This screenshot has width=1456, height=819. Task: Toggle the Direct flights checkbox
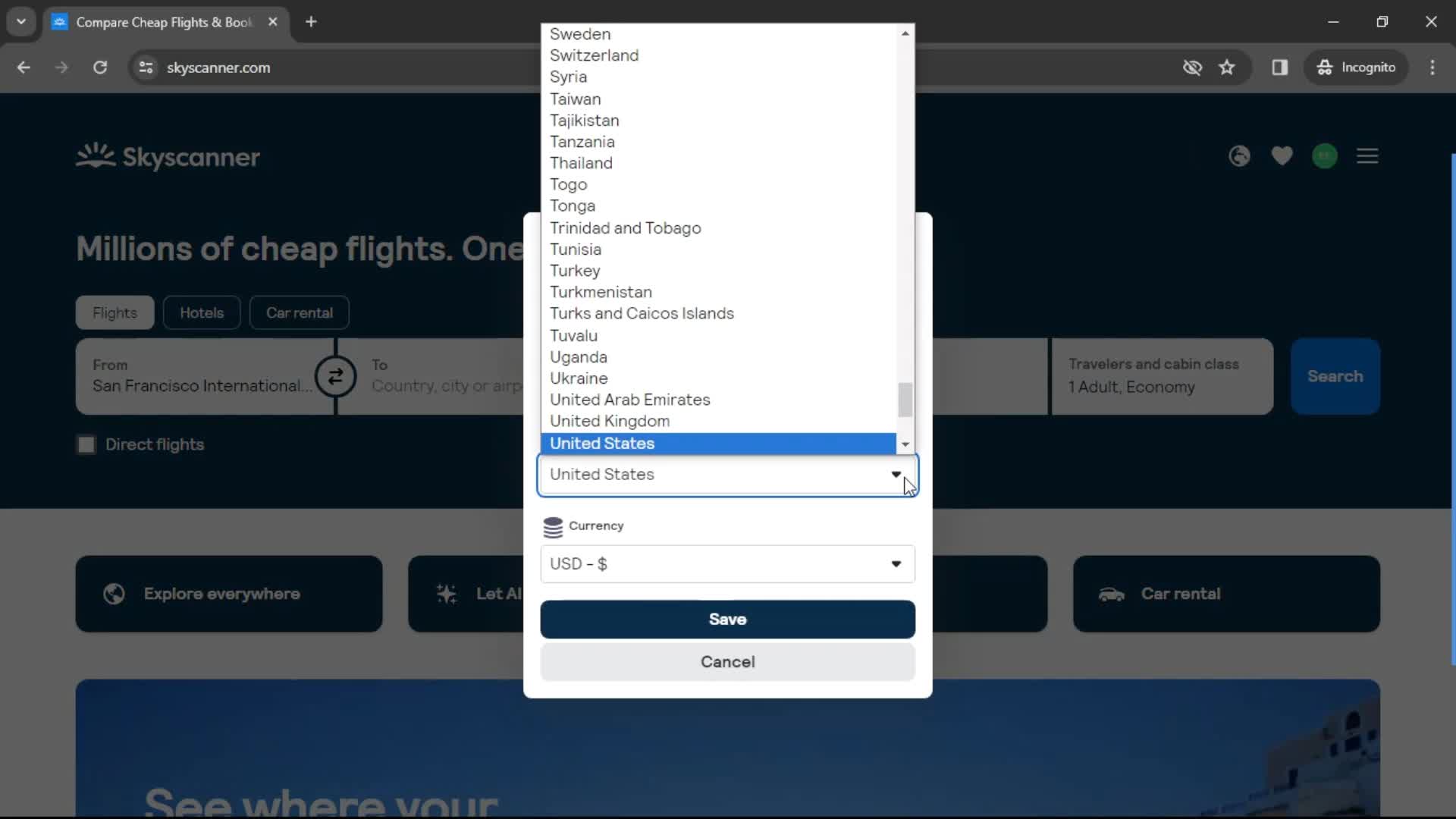(86, 443)
